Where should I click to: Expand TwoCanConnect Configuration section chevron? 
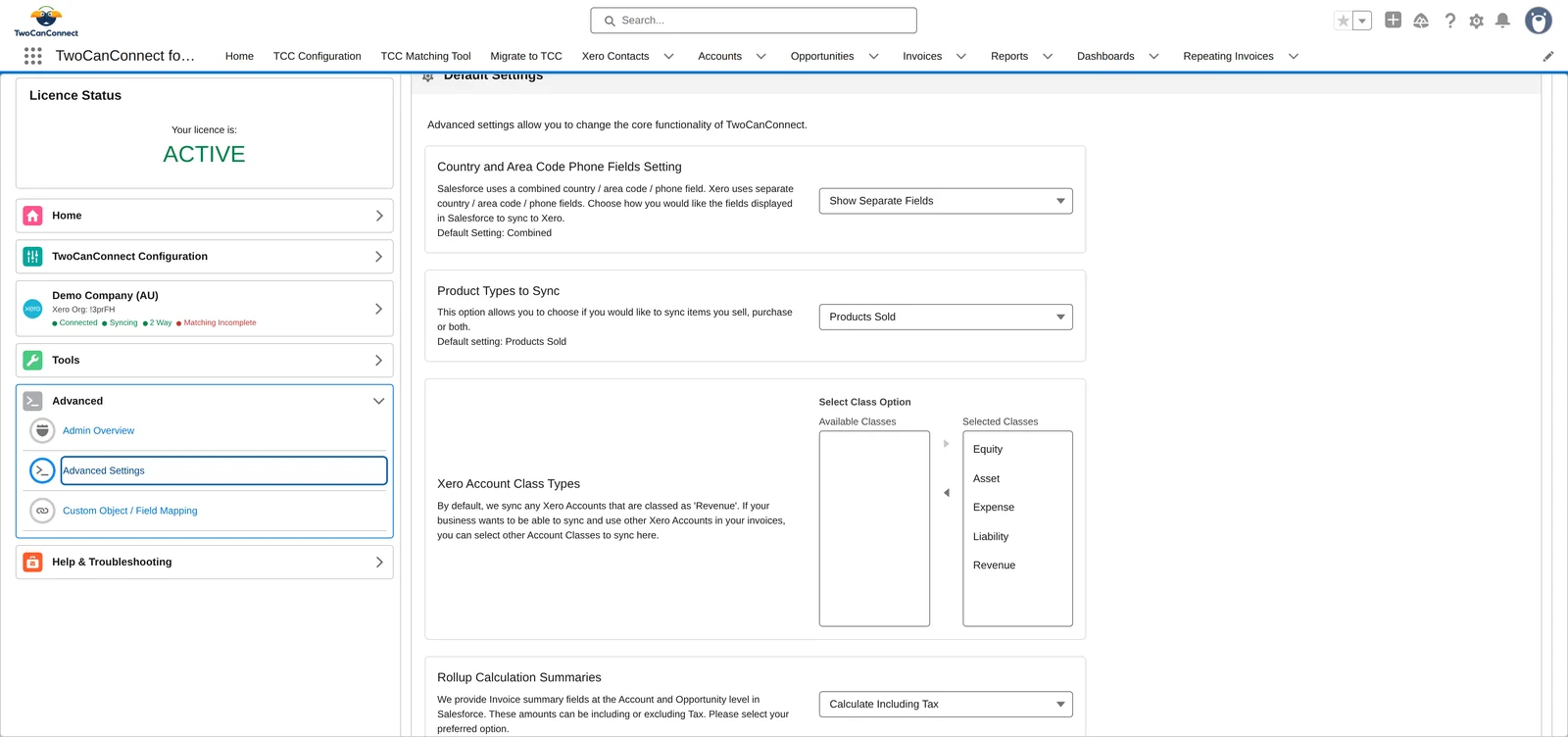379,257
